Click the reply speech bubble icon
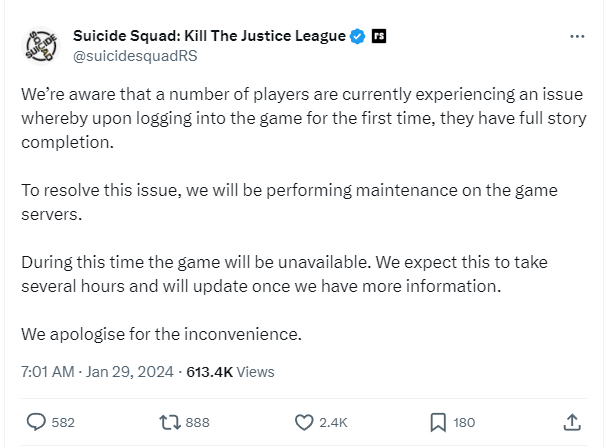Viewport: 612px width, 447px height. pyautogui.click(x=36, y=422)
